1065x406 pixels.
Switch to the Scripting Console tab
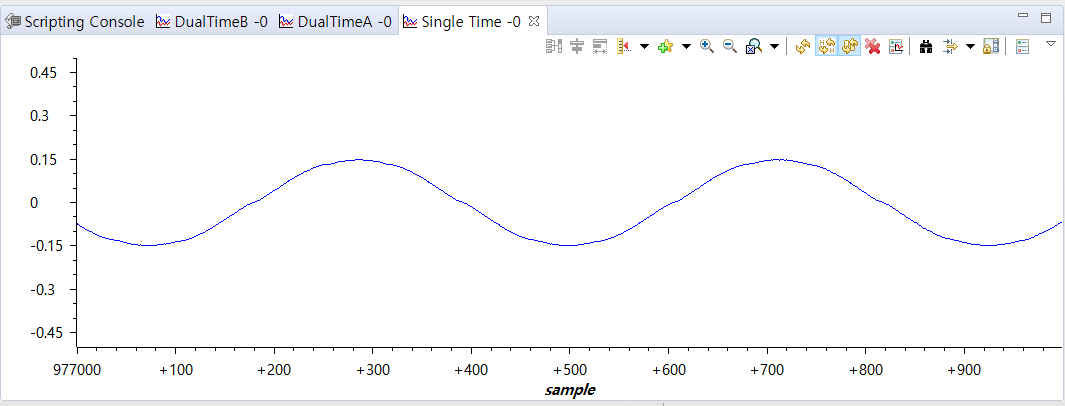coord(75,22)
